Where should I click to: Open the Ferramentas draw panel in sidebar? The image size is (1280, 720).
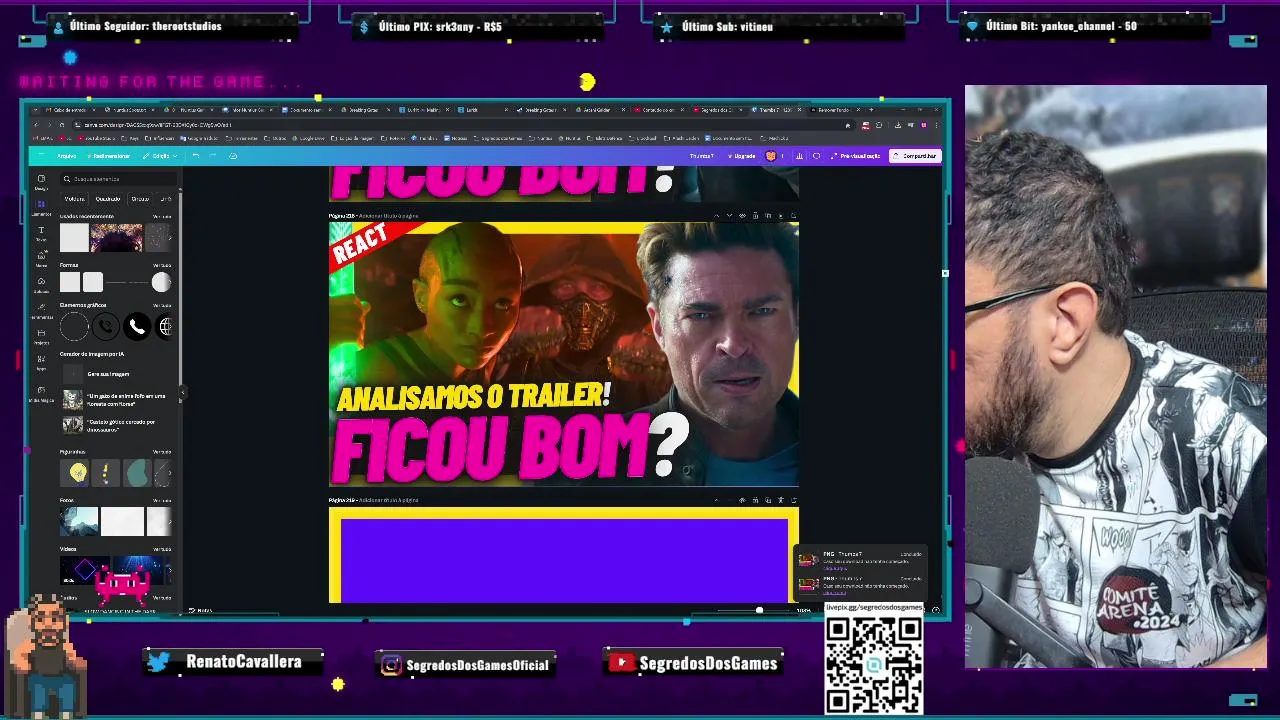coord(41,310)
